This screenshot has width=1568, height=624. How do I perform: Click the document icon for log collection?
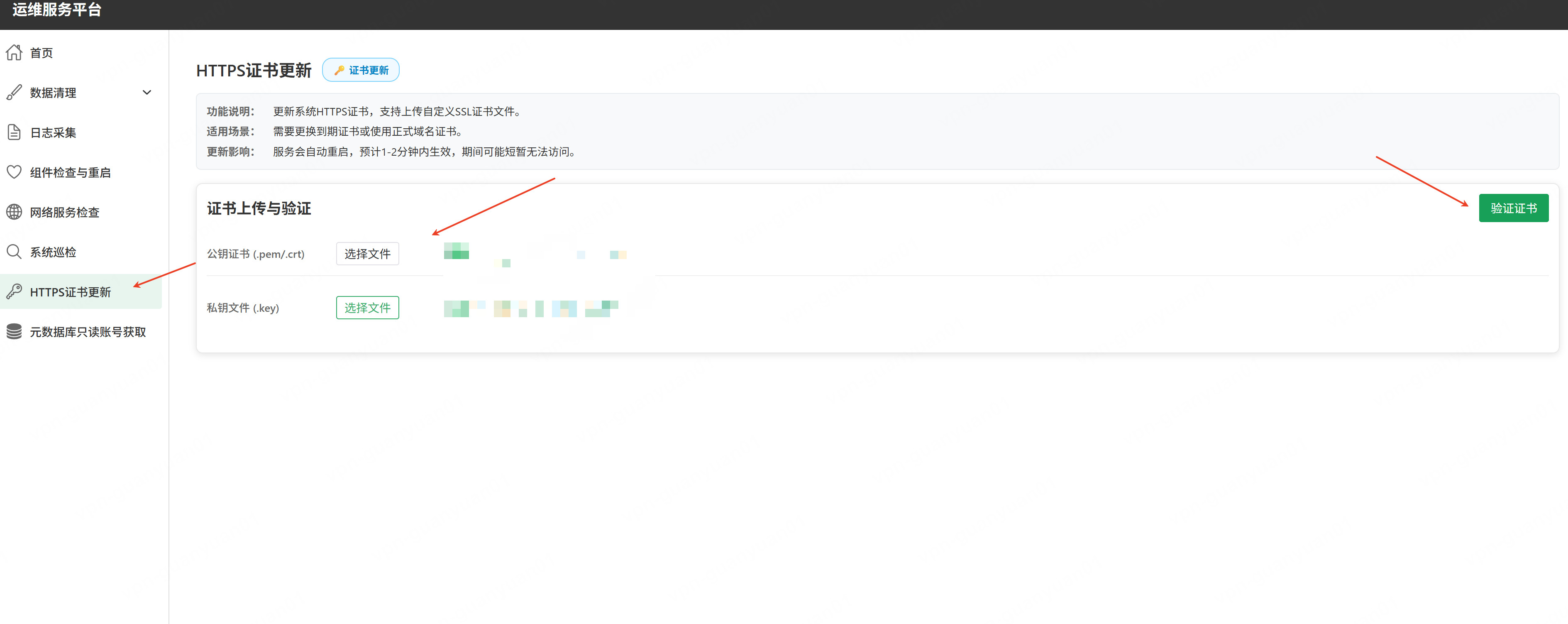tap(14, 132)
